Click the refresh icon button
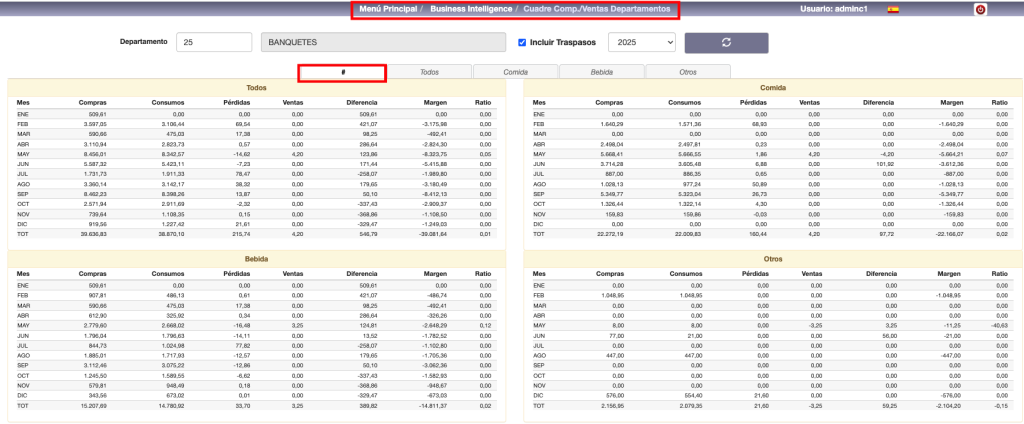The height and width of the screenshot is (424, 1024). pos(726,42)
